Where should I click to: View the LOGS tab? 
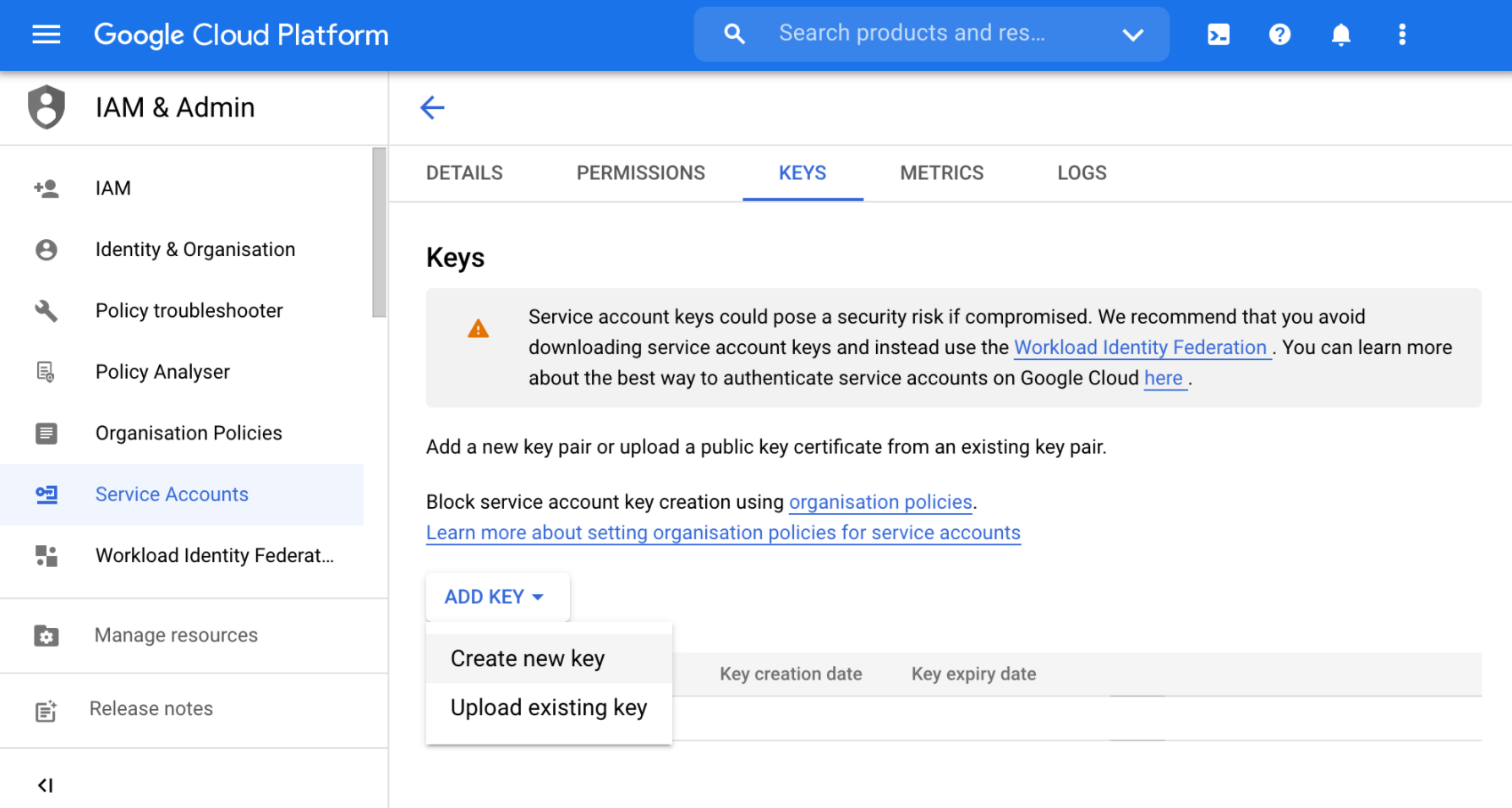tap(1082, 173)
